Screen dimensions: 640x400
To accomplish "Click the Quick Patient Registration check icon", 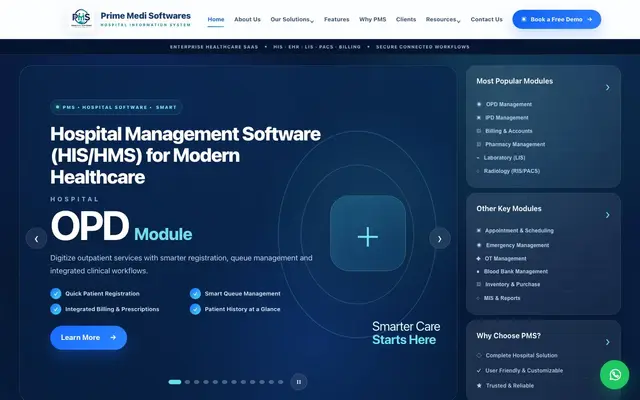I will point(56,293).
